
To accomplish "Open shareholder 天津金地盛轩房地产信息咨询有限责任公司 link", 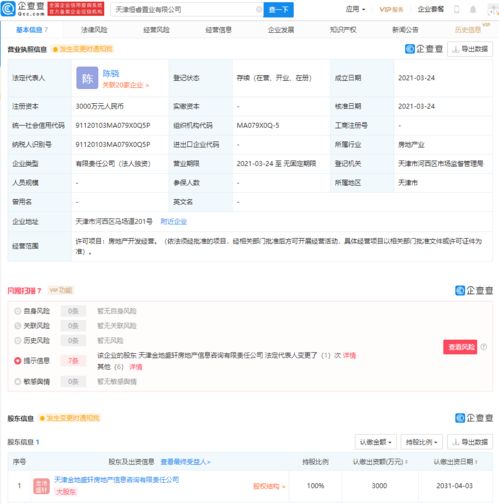I will tap(117, 480).
